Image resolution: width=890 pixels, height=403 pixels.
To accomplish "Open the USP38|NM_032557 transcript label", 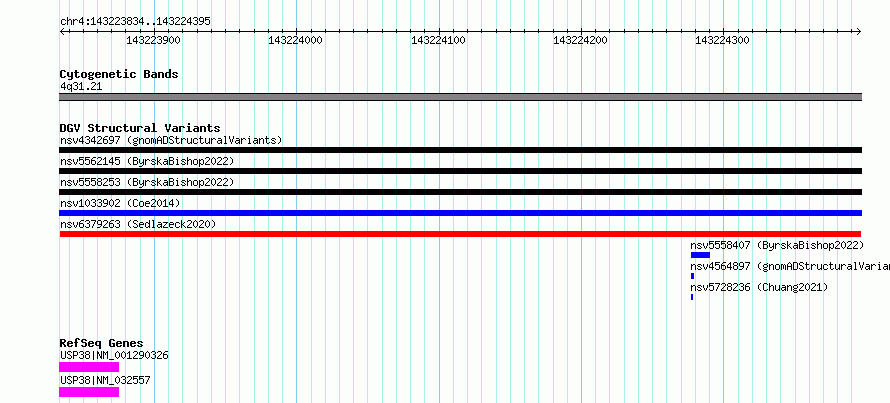I will tap(105, 380).
